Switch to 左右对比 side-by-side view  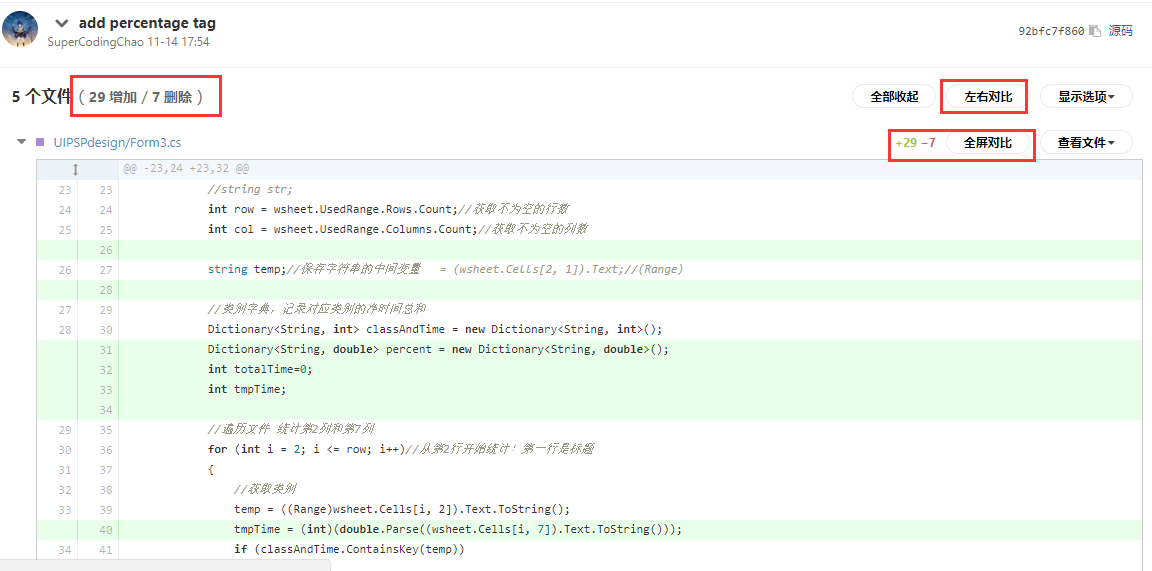click(x=988, y=96)
